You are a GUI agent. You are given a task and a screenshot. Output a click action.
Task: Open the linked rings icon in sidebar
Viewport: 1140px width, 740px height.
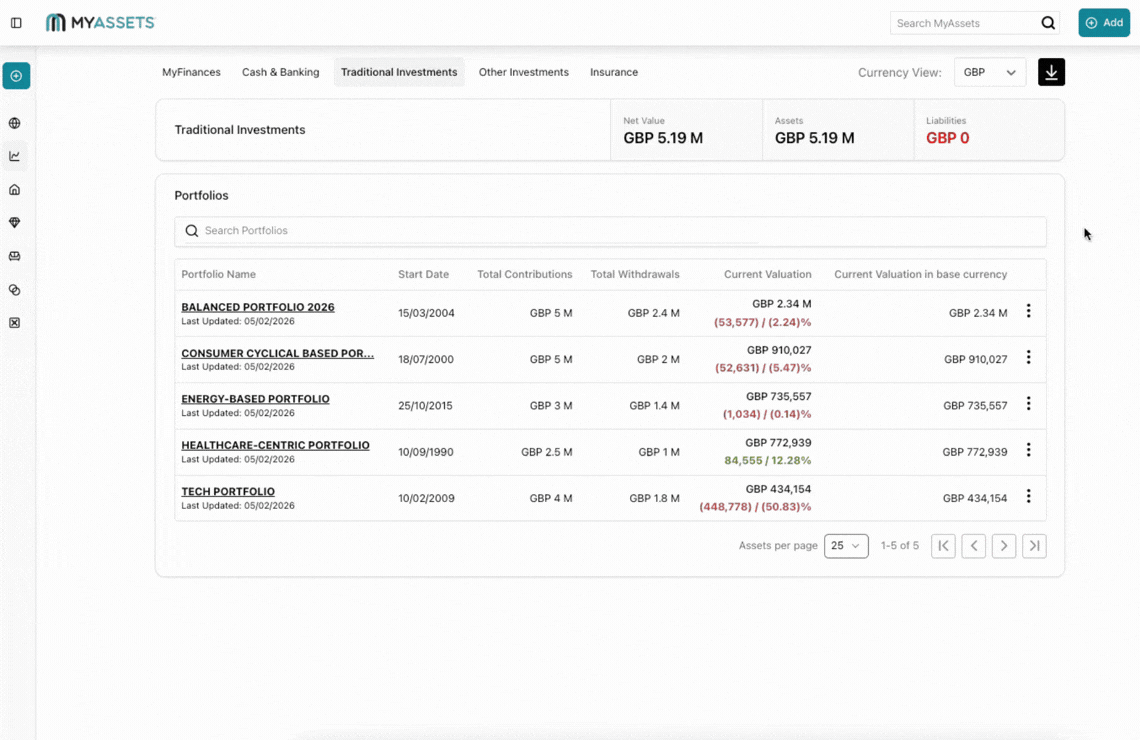(x=15, y=290)
